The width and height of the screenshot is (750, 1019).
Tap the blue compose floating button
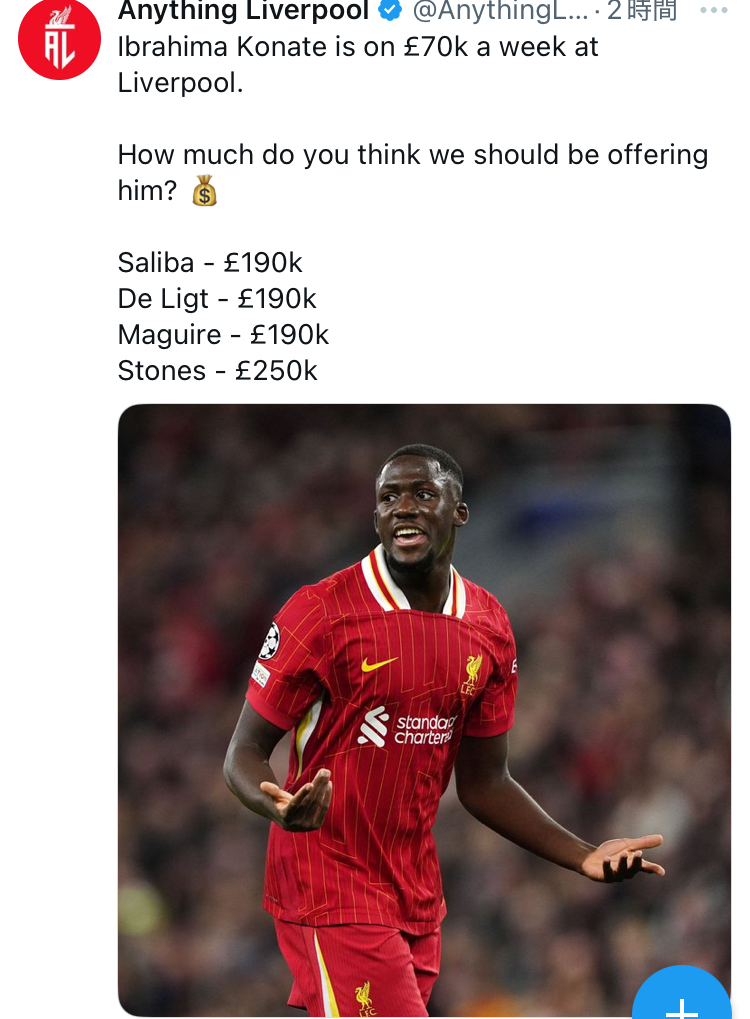[682, 992]
